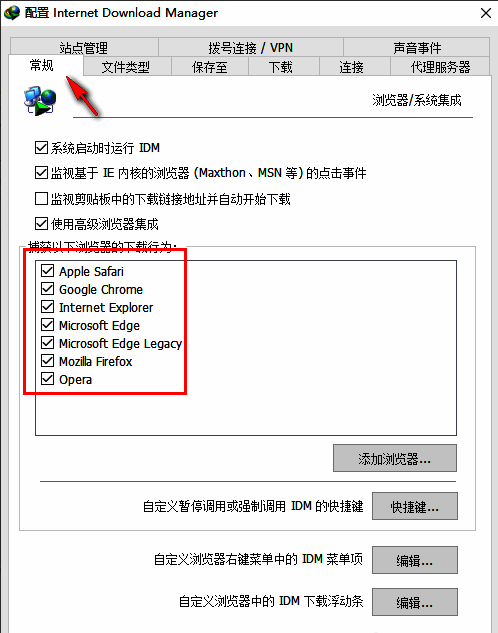Open the 保存至 tab
498x633 pixels.
coord(210,67)
